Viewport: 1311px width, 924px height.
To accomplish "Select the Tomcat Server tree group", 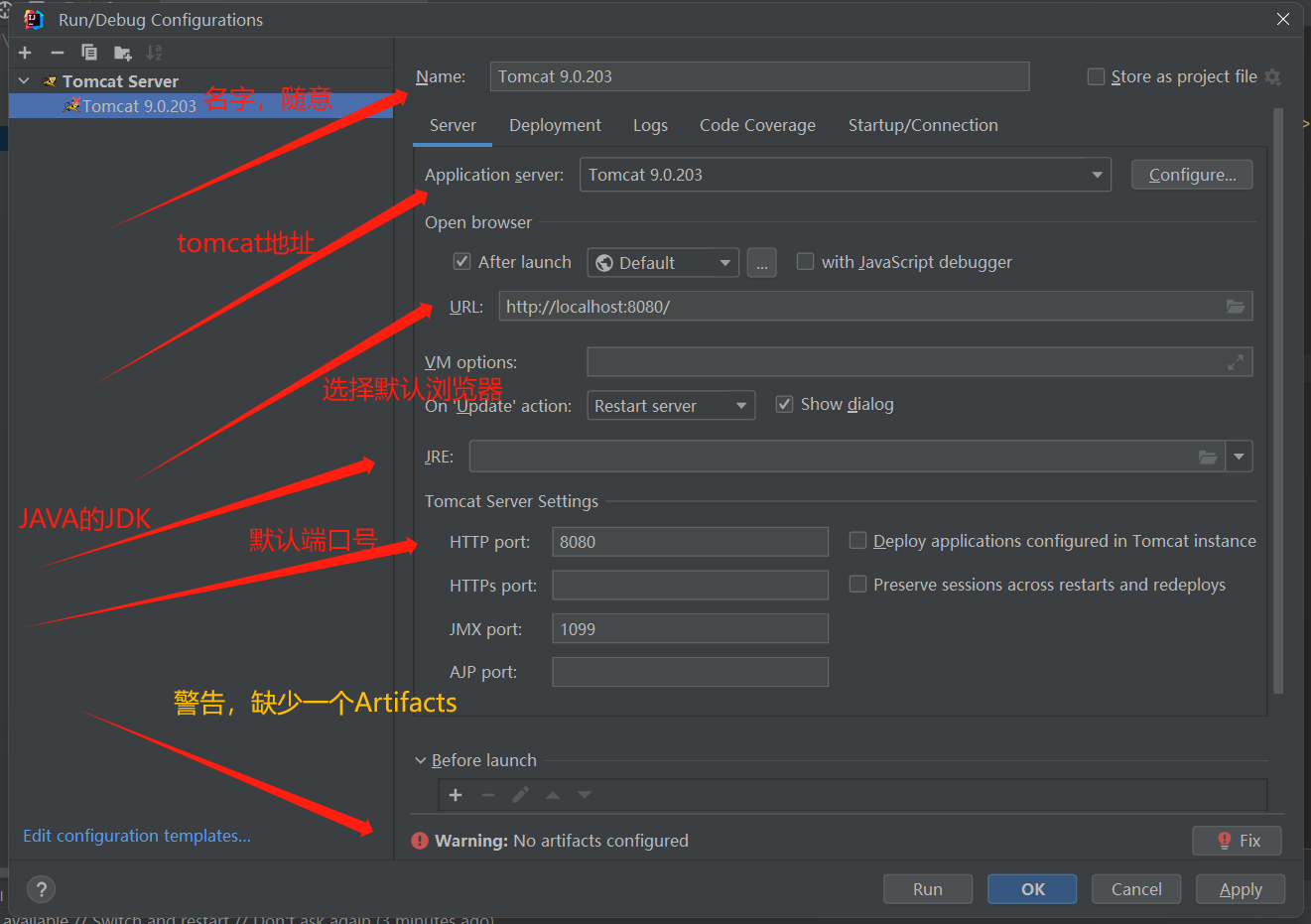I will (120, 81).
